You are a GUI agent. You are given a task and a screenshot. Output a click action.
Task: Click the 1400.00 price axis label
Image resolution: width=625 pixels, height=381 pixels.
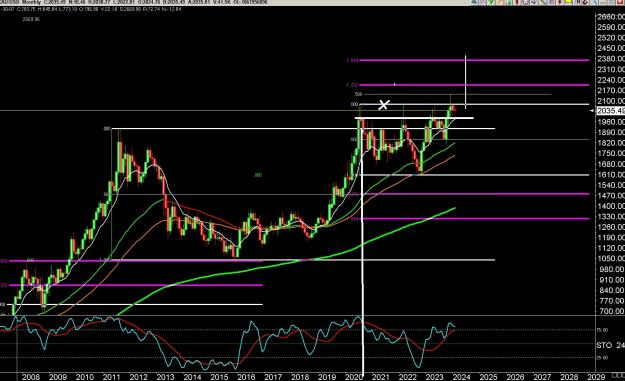[611, 206]
